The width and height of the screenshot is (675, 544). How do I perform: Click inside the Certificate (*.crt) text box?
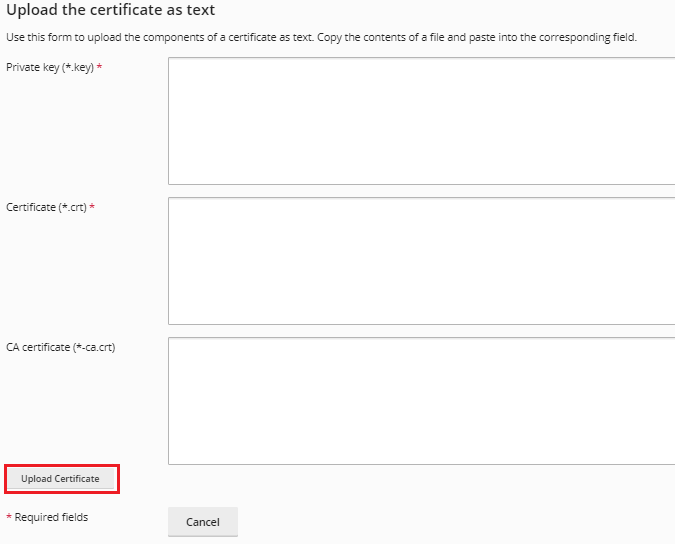click(421, 261)
